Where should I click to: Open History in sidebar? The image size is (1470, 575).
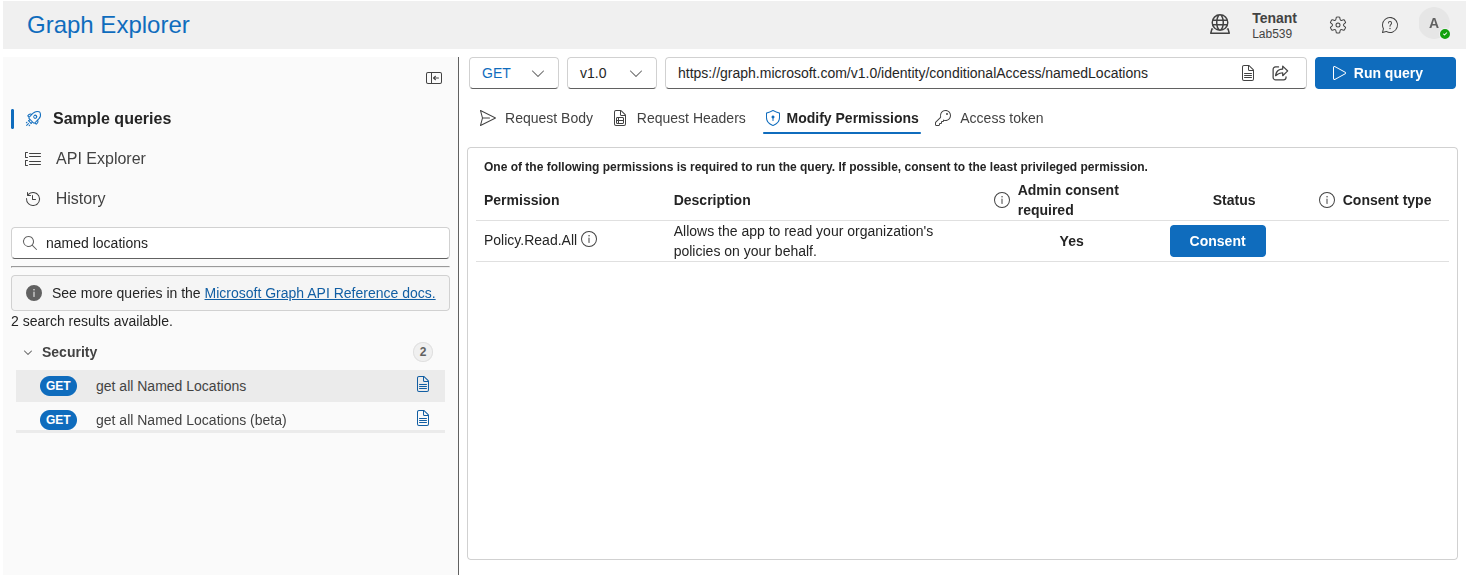point(81,198)
